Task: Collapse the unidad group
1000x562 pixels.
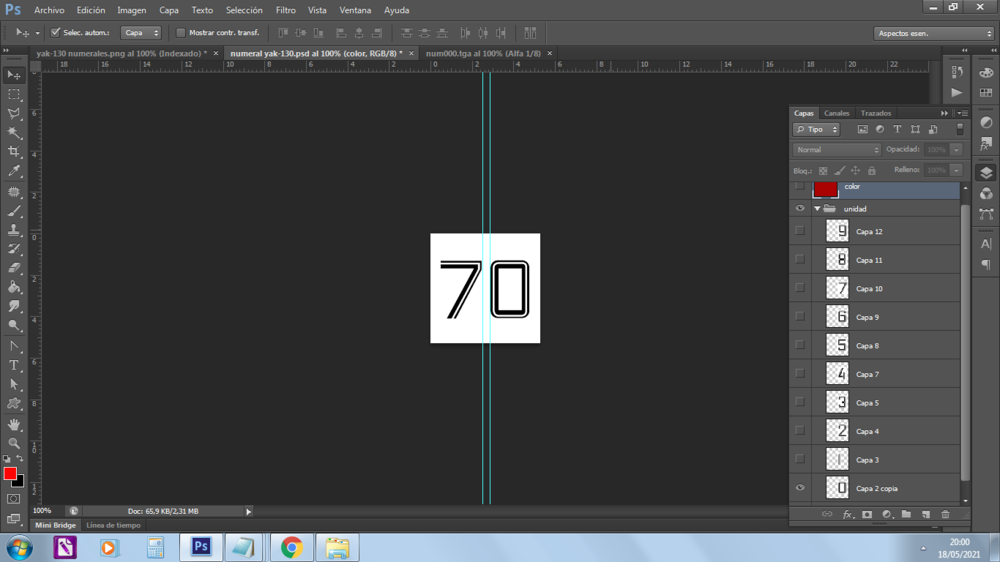Action: [x=817, y=209]
